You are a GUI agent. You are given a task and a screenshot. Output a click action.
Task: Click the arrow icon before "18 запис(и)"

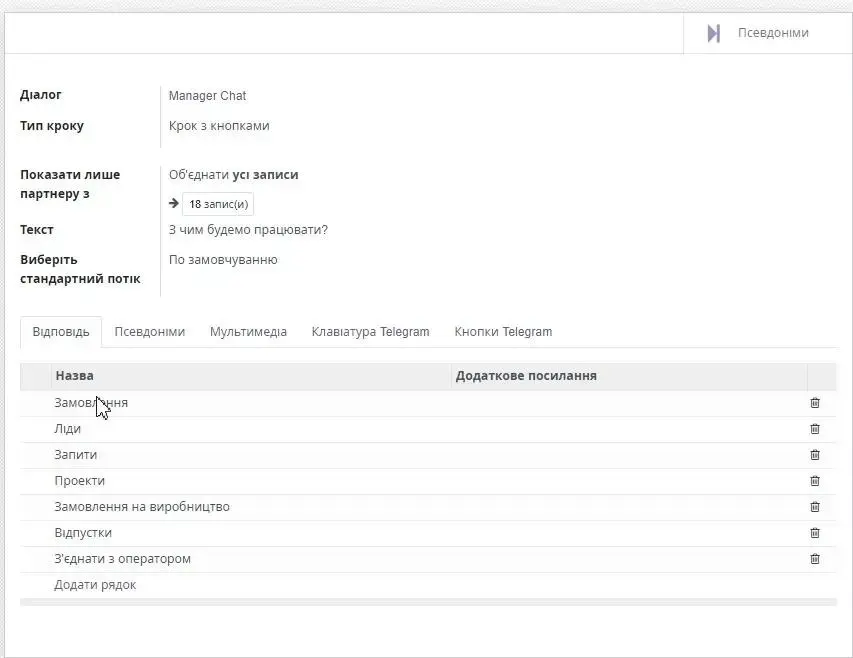click(x=172, y=203)
